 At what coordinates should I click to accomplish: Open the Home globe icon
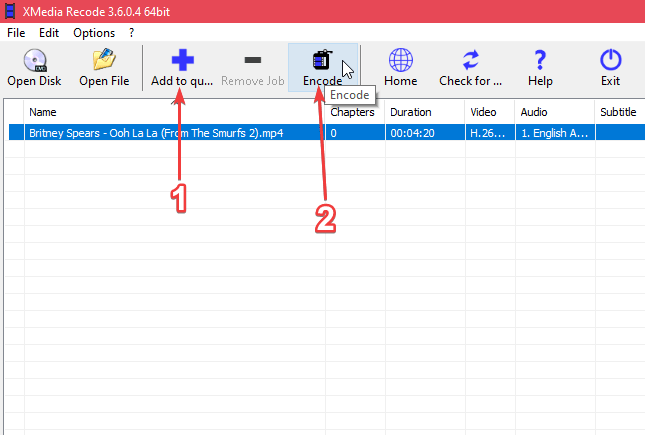tap(400, 60)
